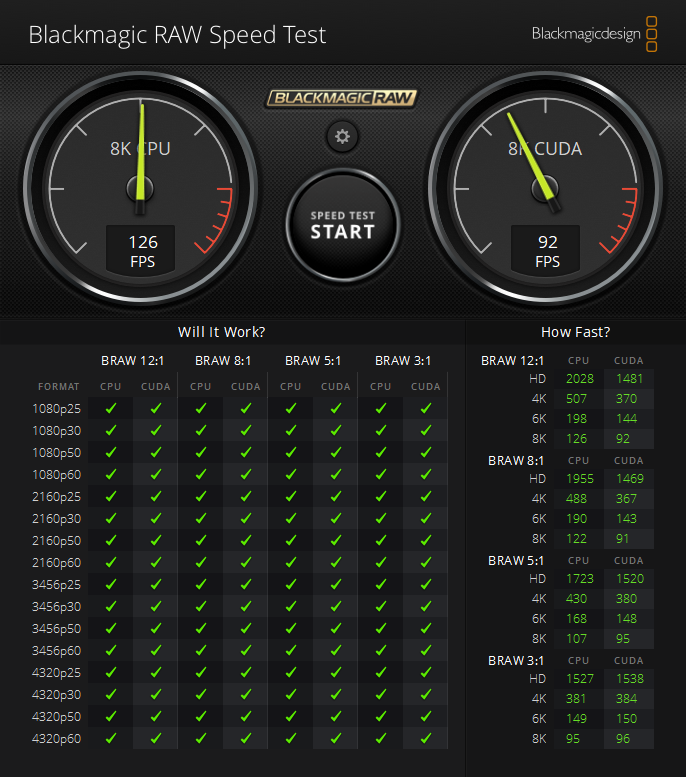Viewport: 686px width, 777px height.
Task: Click the 2160p50 BRAW 3:1 CPU checkmark
Action: tap(381, 540)
